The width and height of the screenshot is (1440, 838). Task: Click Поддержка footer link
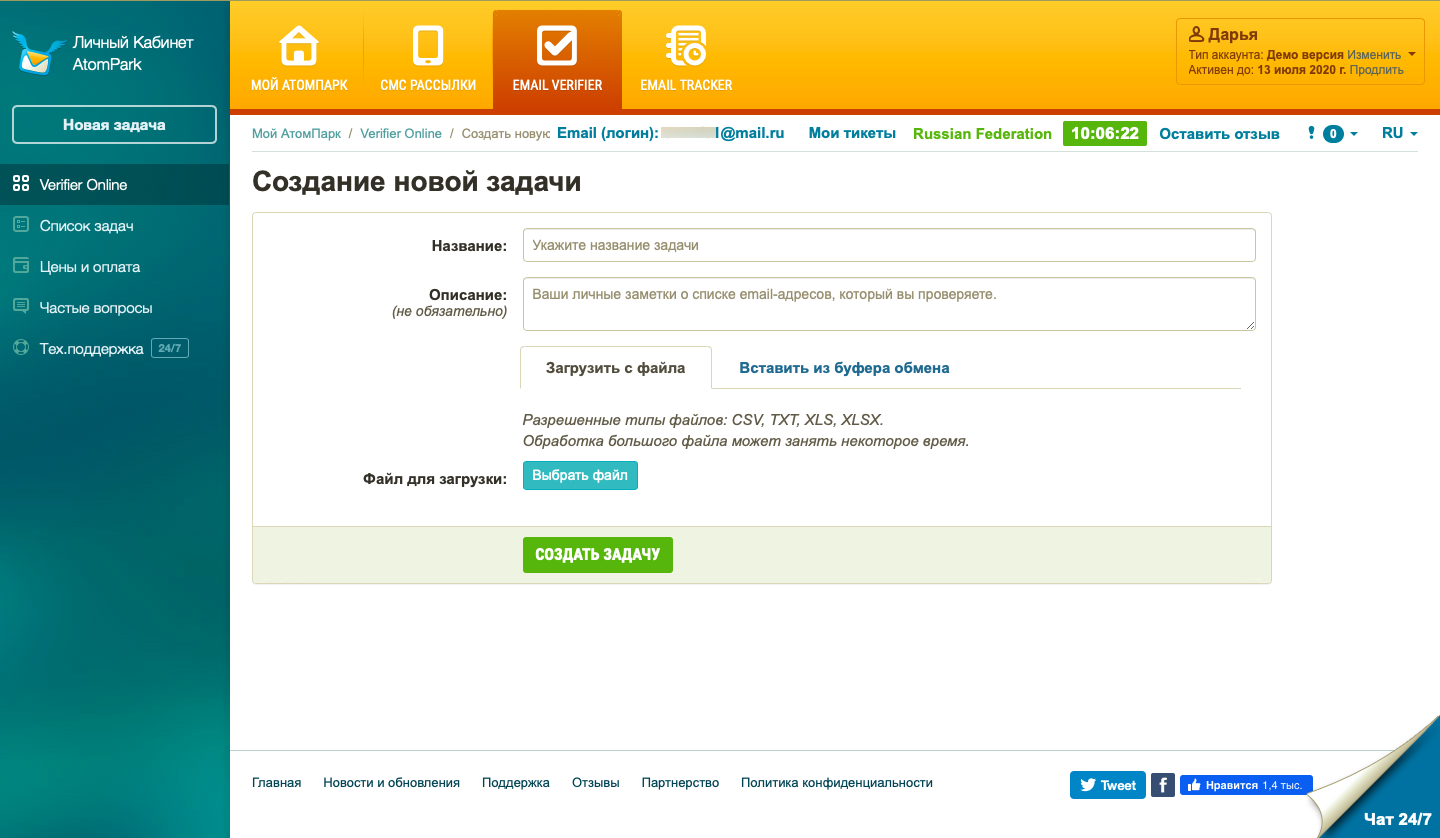[x=516, y=783]
